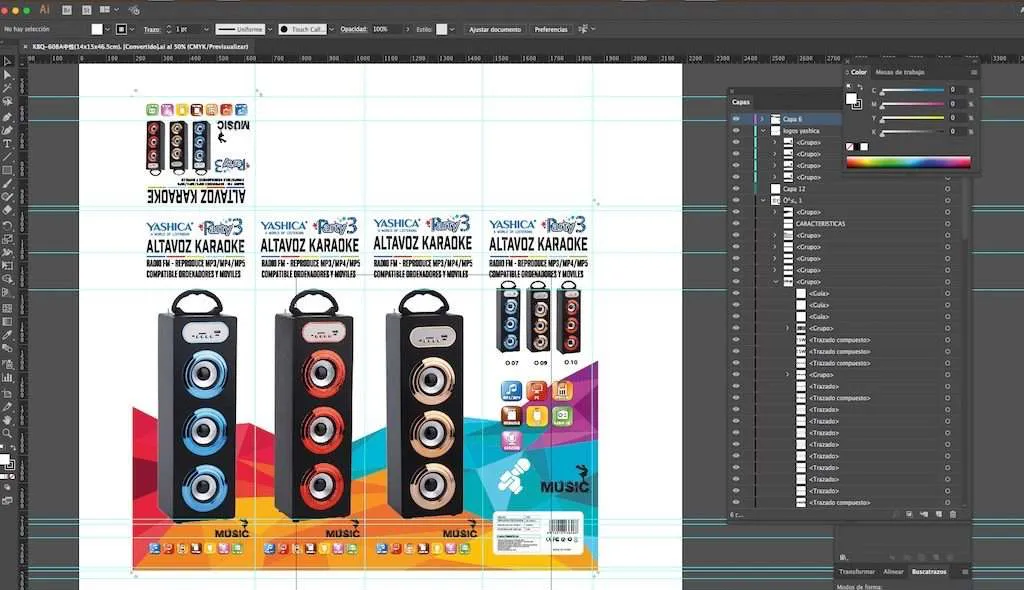
Task: Click the None swatch in Color panel
Action: pos(850,147)
